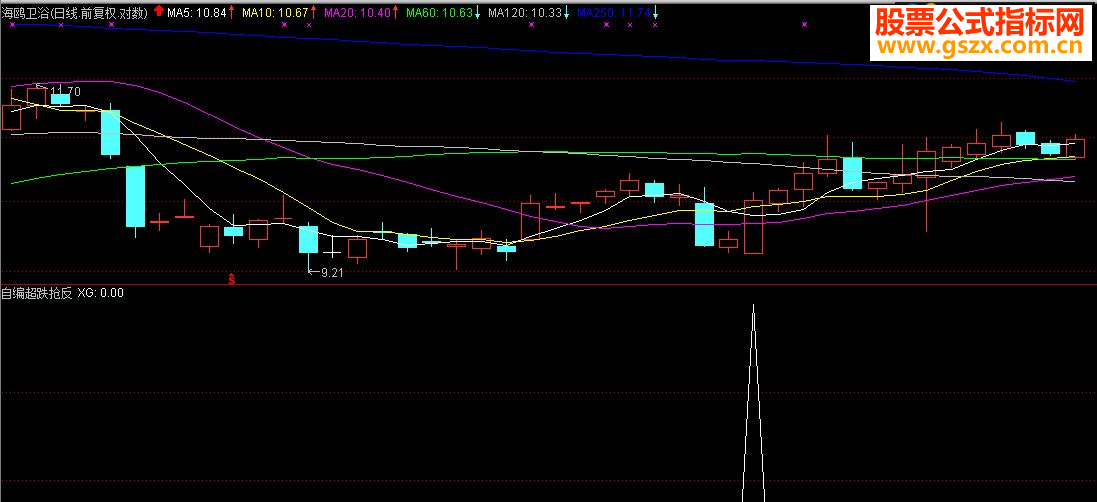This screenshot has width=1097, height=502.
Task: Select the MA120: 10.33 label
Action: pos(525,12)
